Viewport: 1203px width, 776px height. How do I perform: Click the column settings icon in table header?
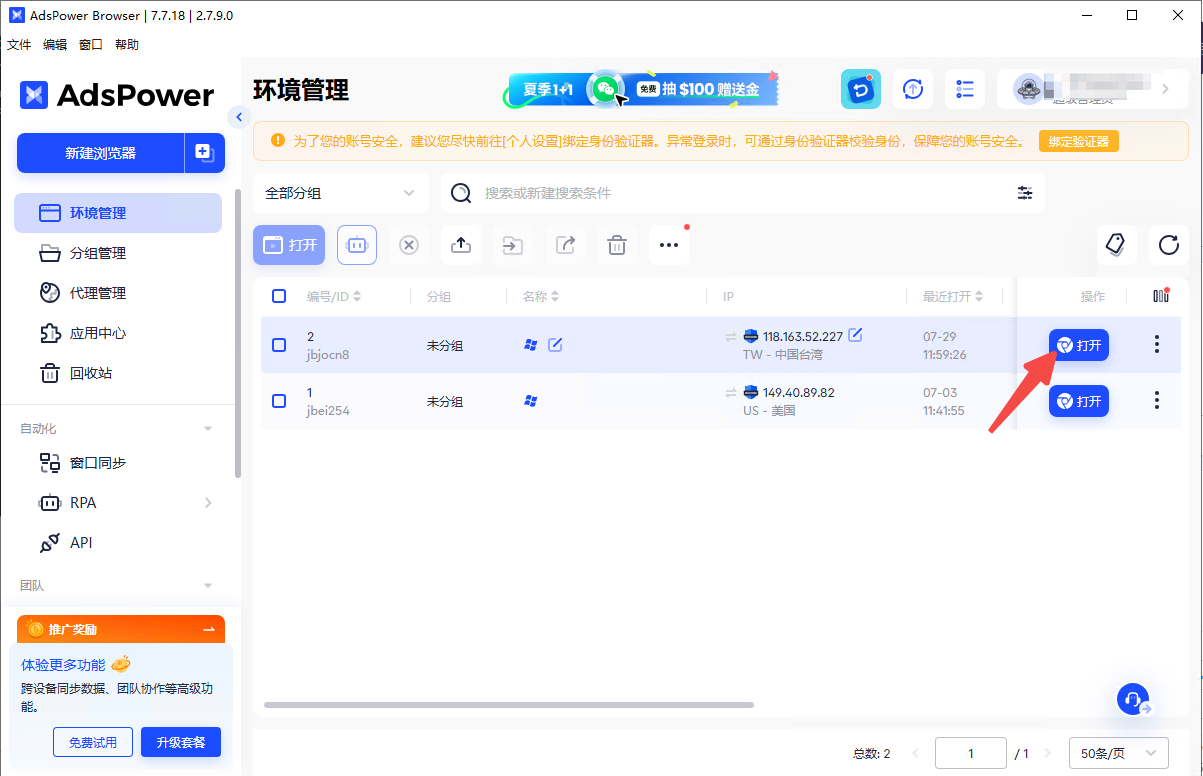(x=1160, y=296)
